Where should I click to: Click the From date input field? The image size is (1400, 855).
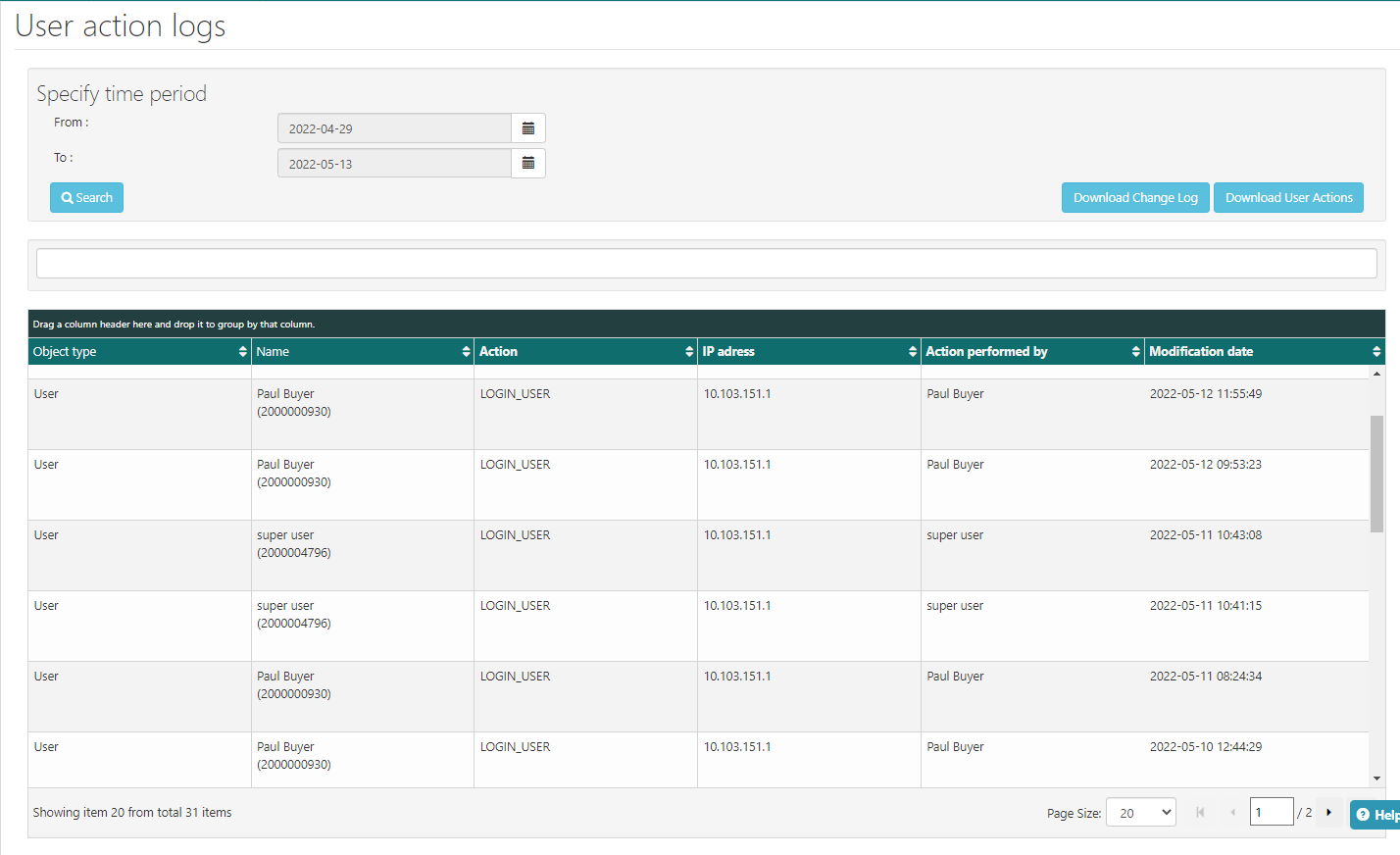(394, 128)
